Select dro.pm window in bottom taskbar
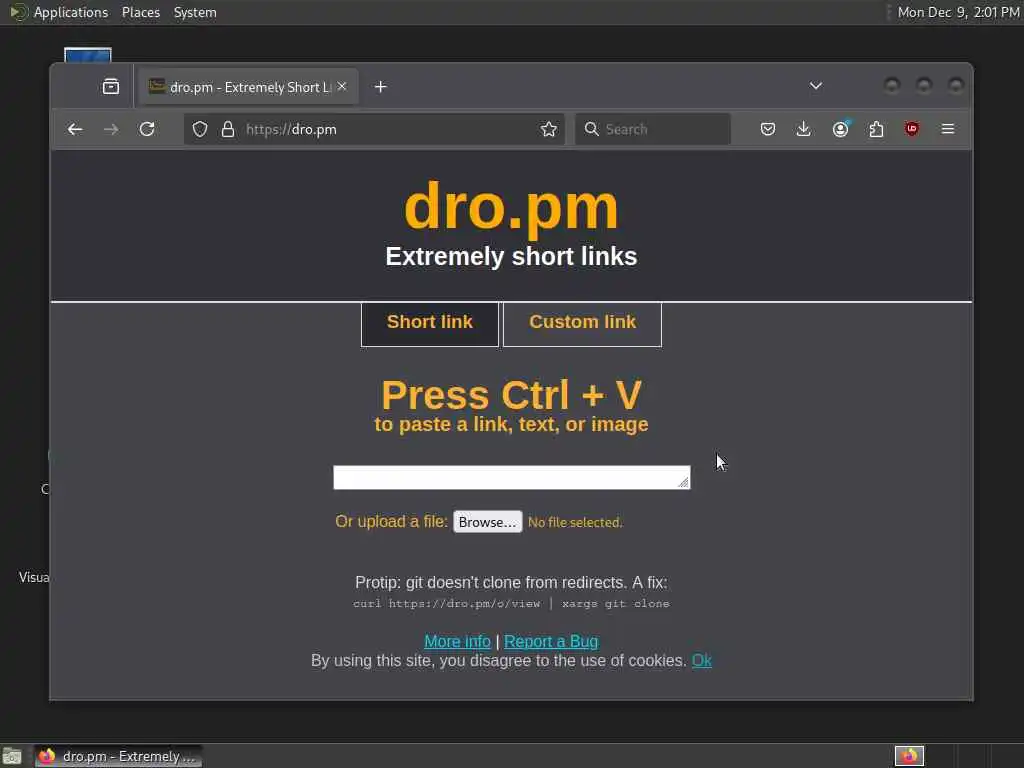 118,756
